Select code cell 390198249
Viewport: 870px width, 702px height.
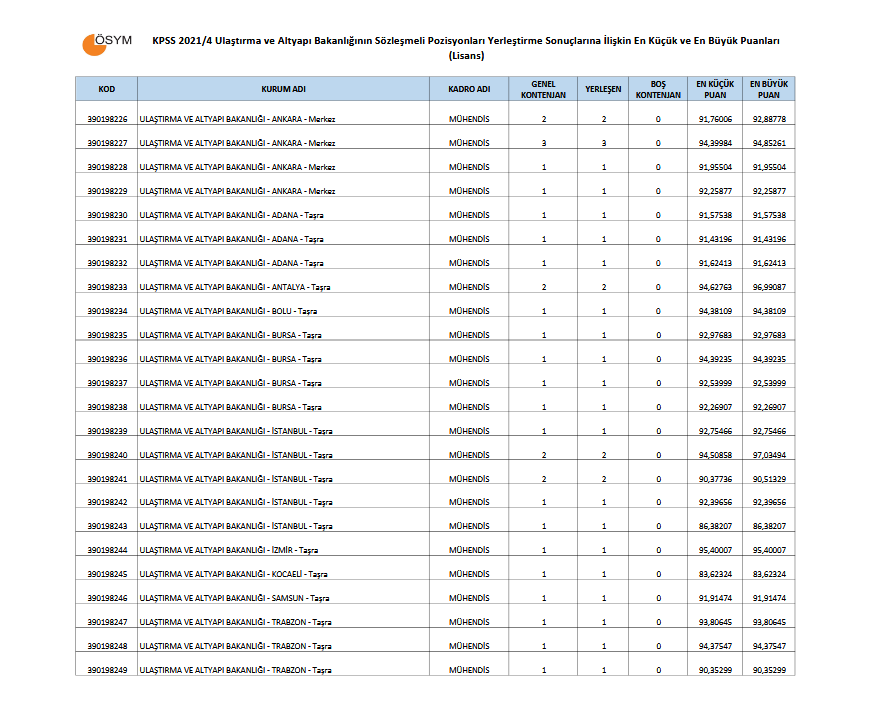107,670
